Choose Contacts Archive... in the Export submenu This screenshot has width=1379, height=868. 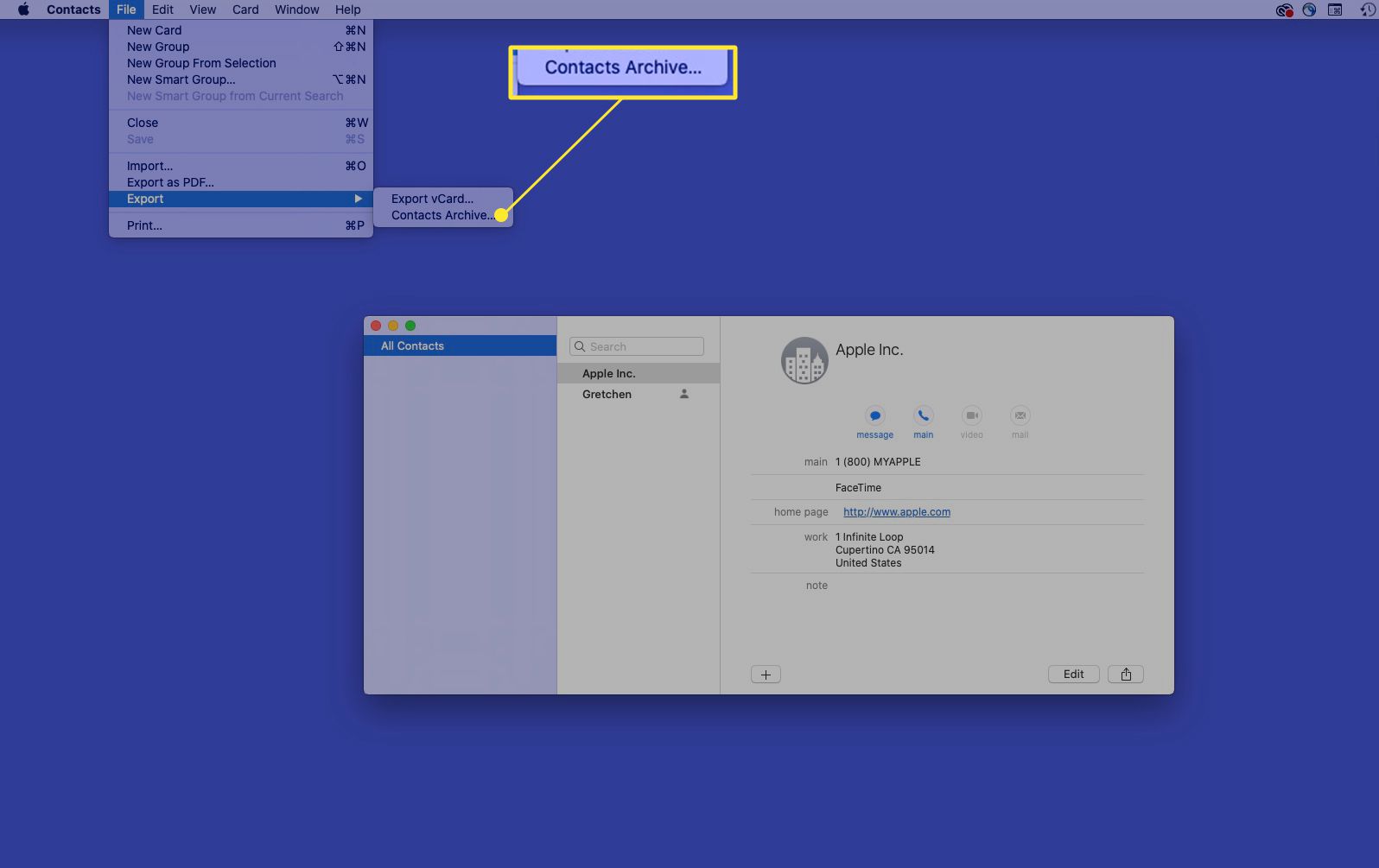(443, 215)
